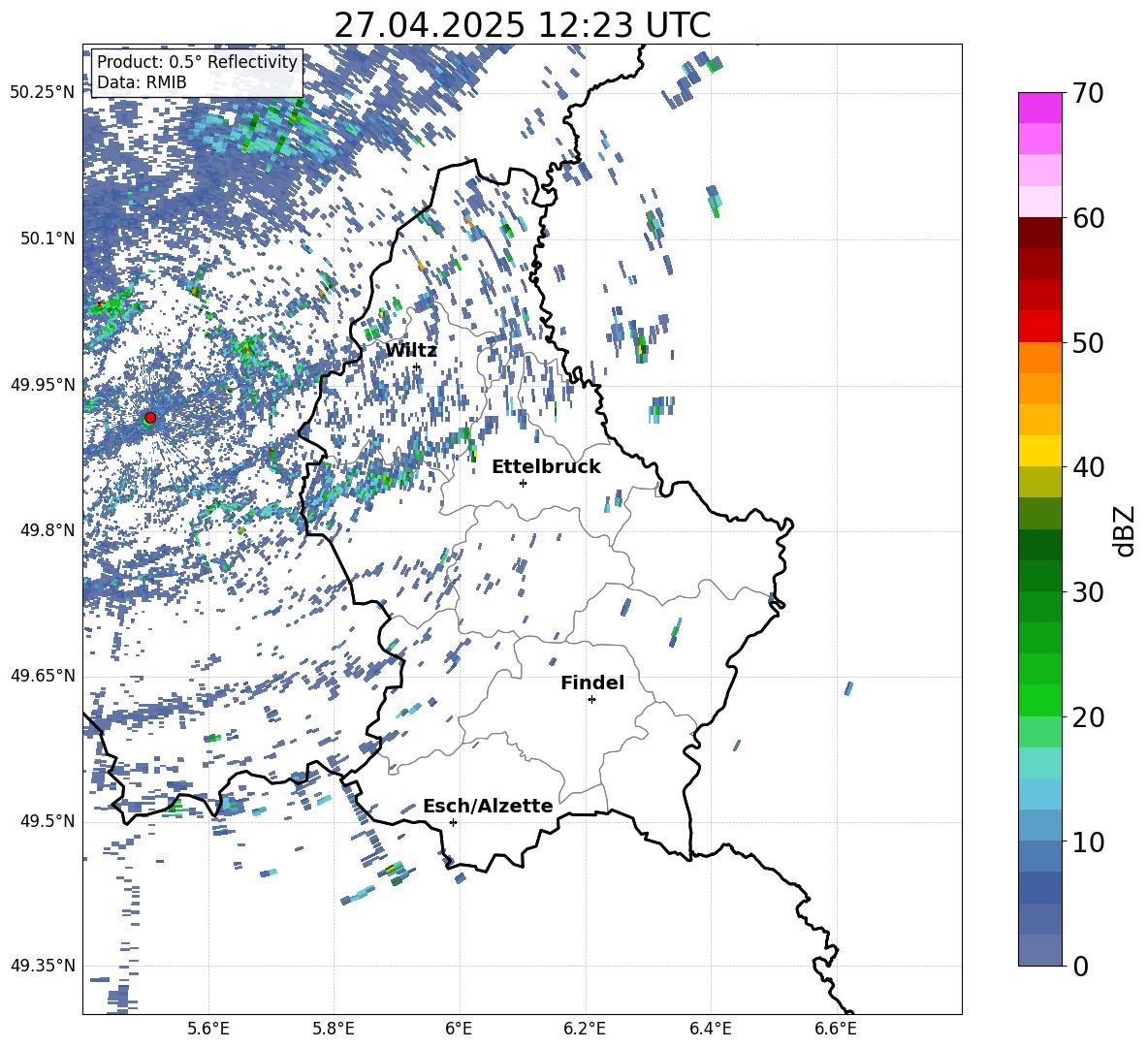Screen dimensions: 1148x1048
Task: Click the longitude label 6.2°E
Action: coord(585,1029)
